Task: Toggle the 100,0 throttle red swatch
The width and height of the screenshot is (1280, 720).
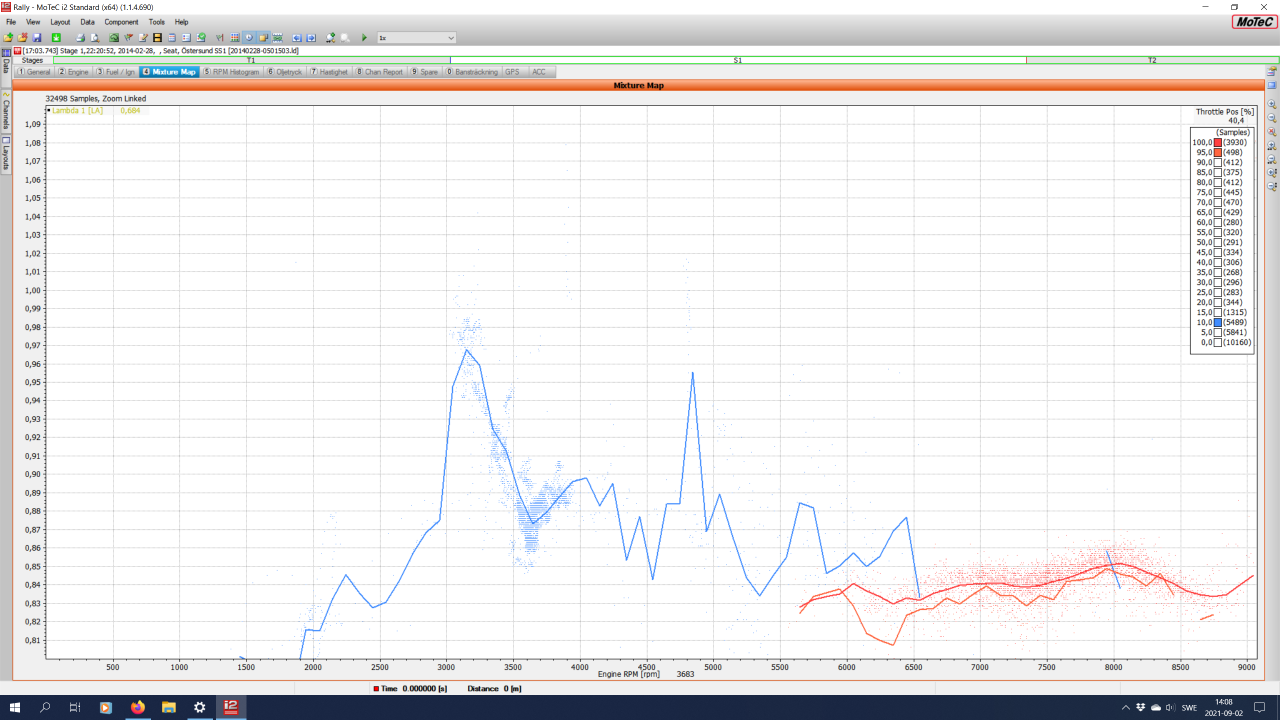Action: point(1217,142)
